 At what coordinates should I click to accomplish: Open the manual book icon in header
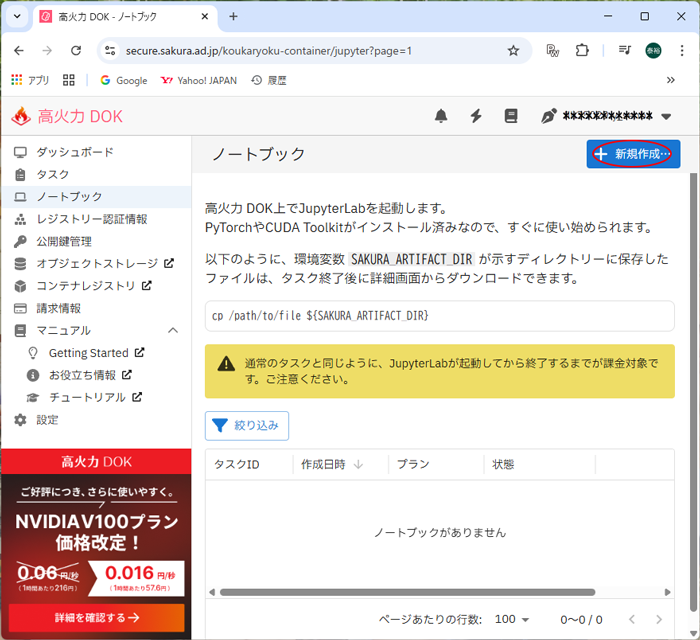click(x=511, y=116)
